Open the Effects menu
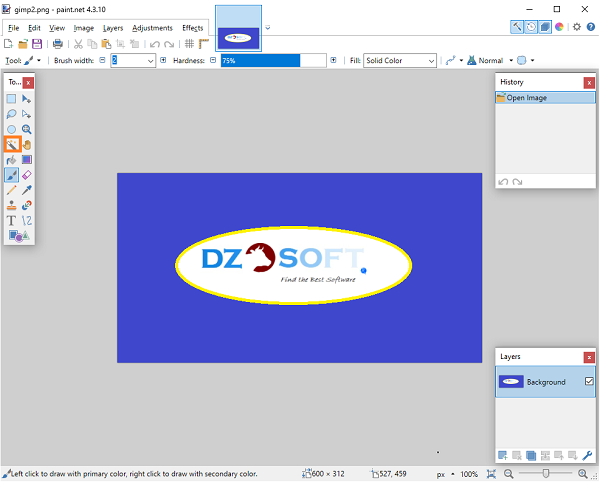The width and height of the screenshot is (600, 483). (x=192, y=28)
